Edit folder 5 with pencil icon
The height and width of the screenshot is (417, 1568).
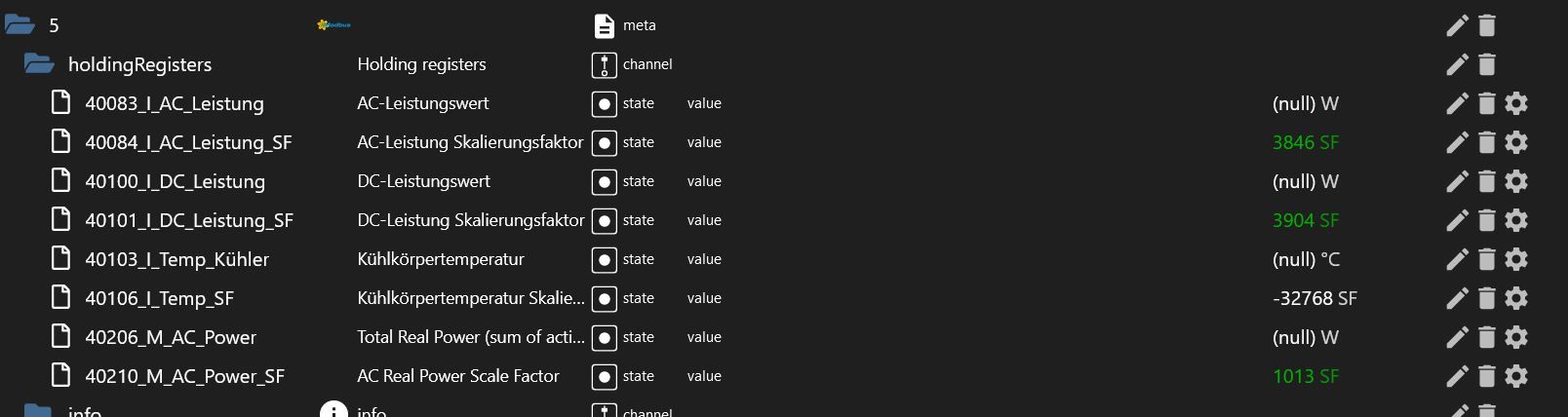pyautogui.click(x=1457, y=25)
